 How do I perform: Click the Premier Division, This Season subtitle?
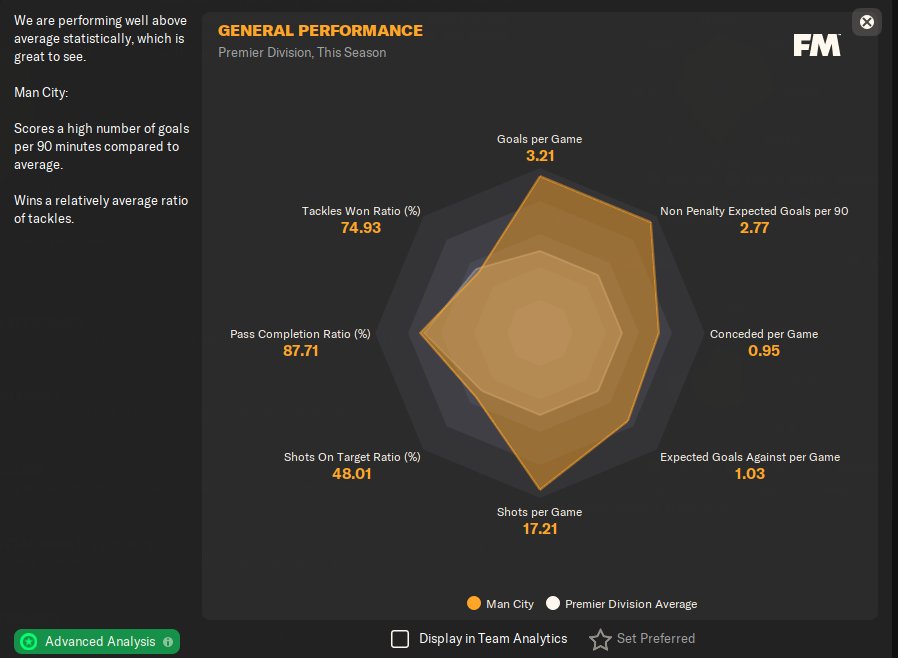click(302, 53)
